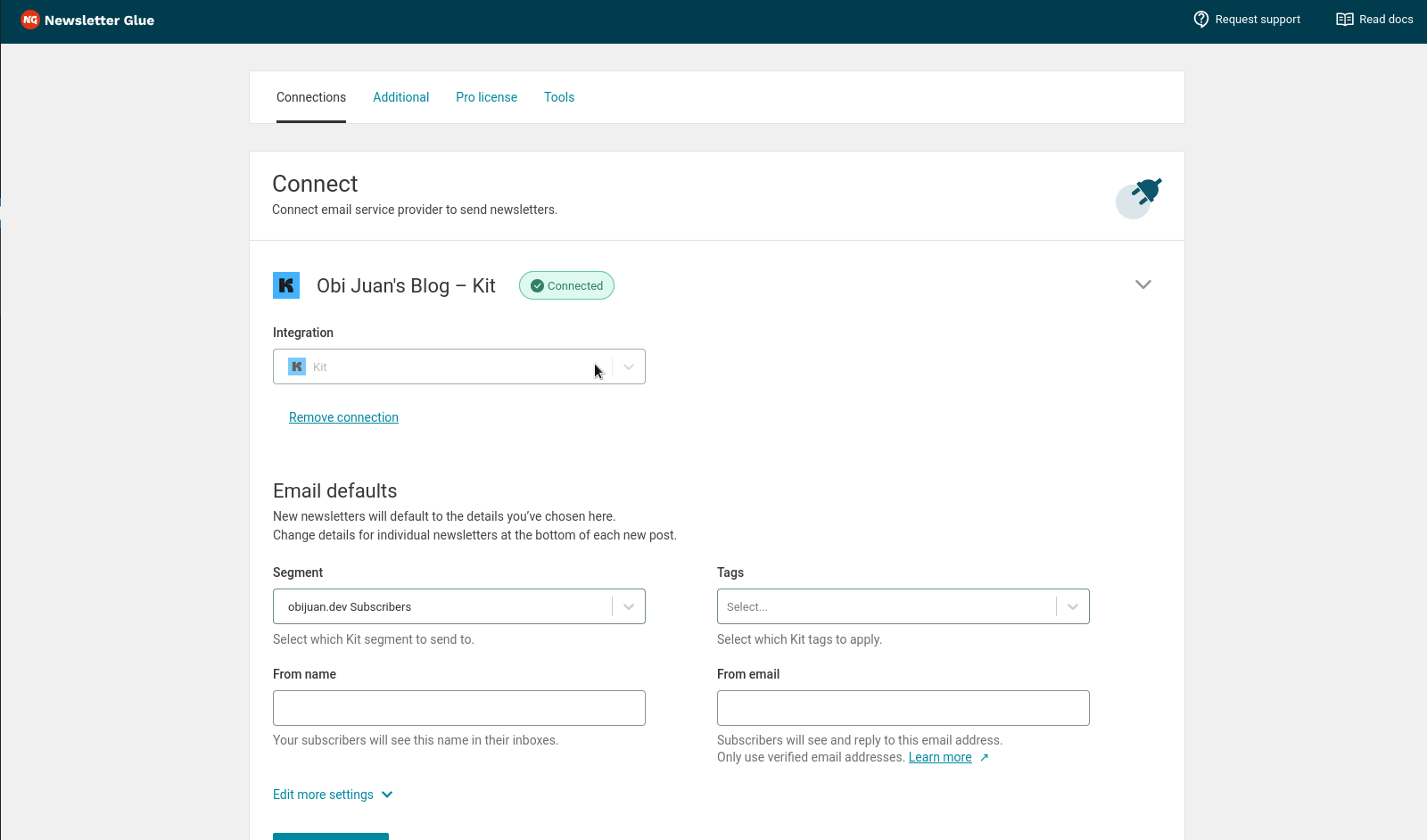1427x840 pixels.
Task: Click the Connected status badge
Action: coord(566,285)
